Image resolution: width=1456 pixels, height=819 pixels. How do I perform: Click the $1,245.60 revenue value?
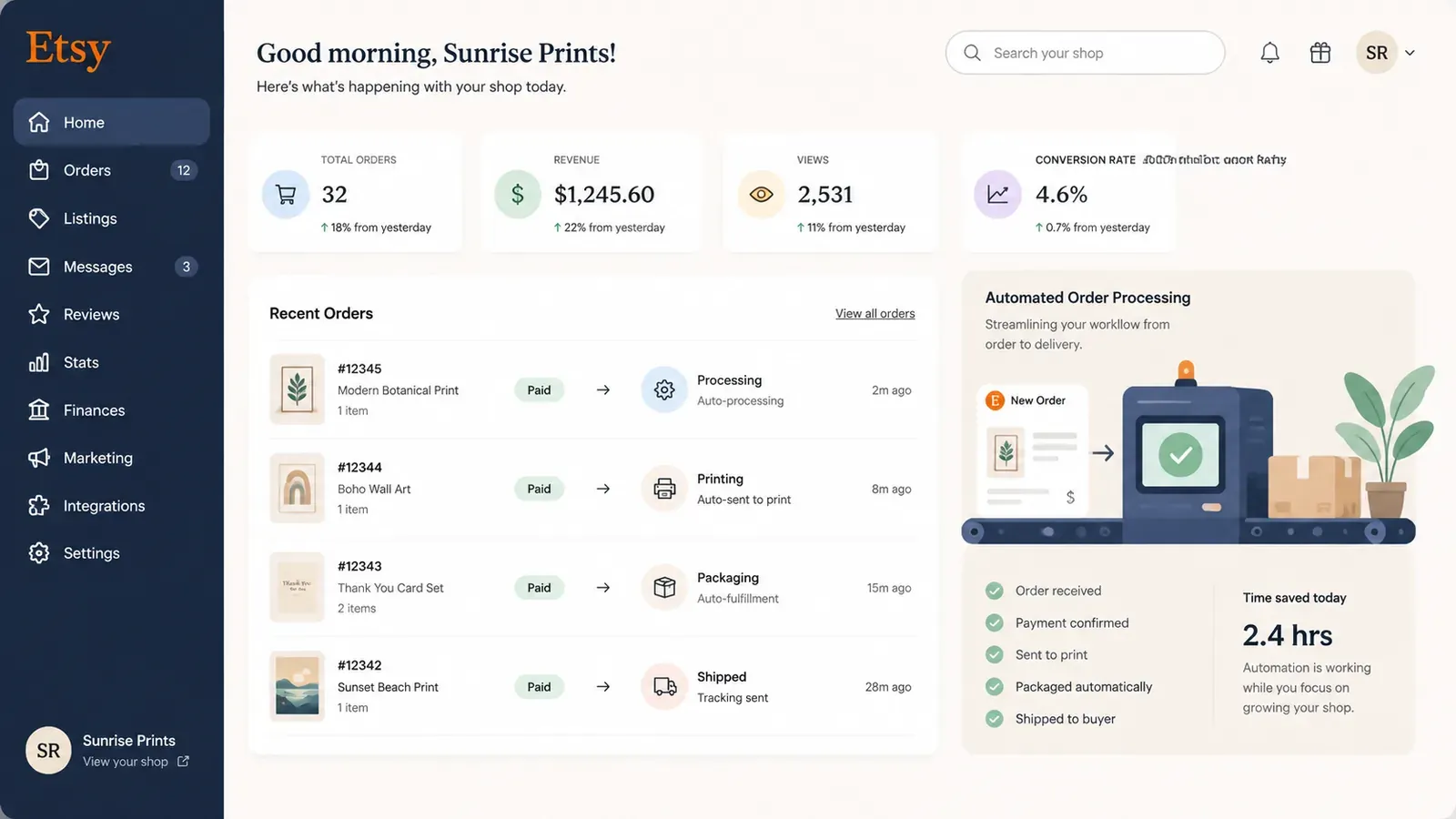click(604, 195)
